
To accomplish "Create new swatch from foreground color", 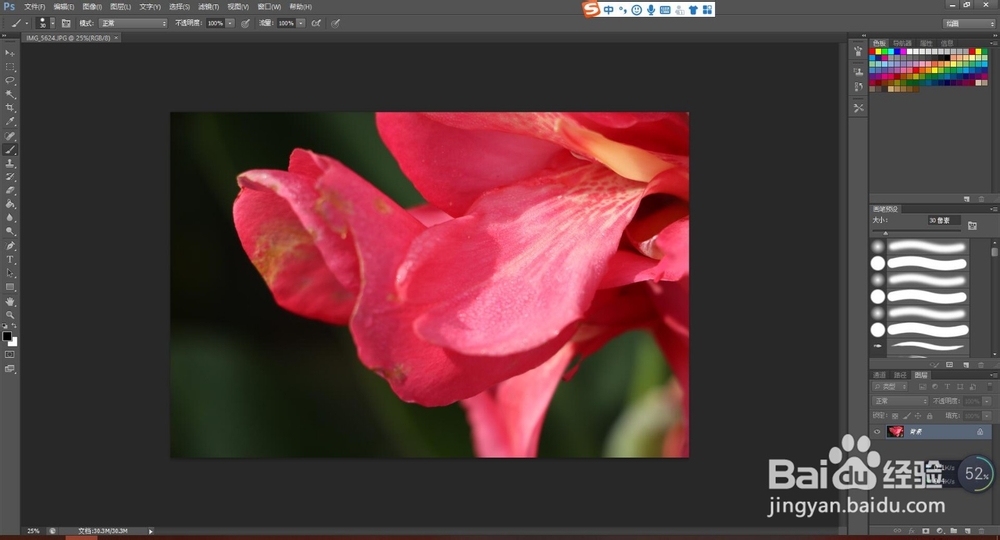I will point(966,199).
